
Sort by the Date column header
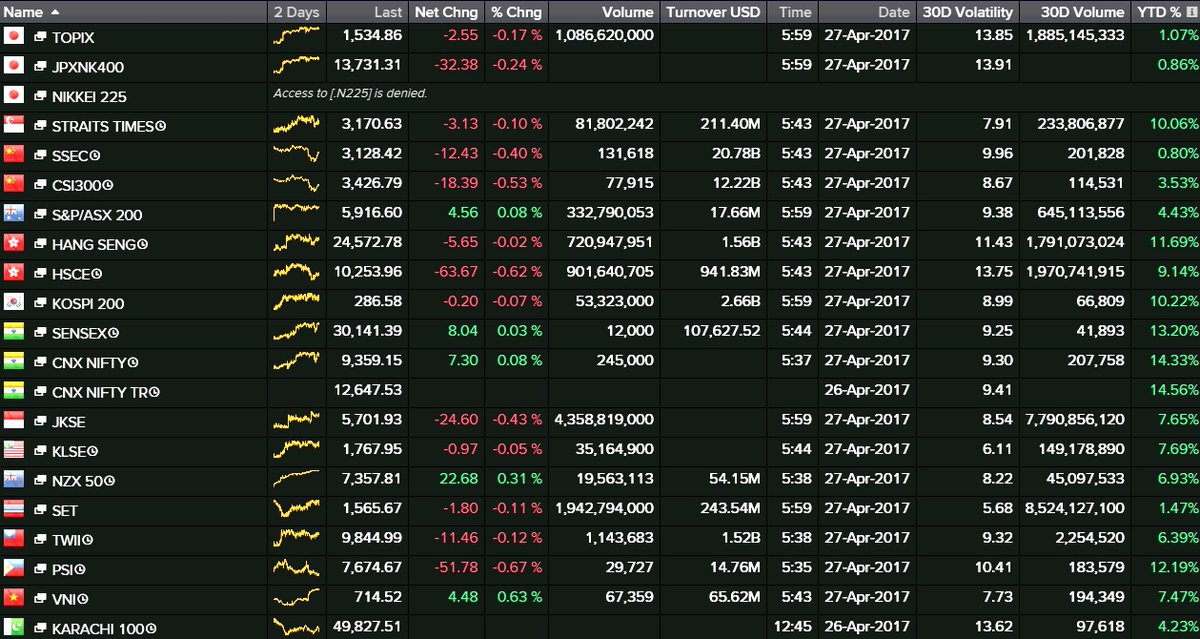(867, 12)
